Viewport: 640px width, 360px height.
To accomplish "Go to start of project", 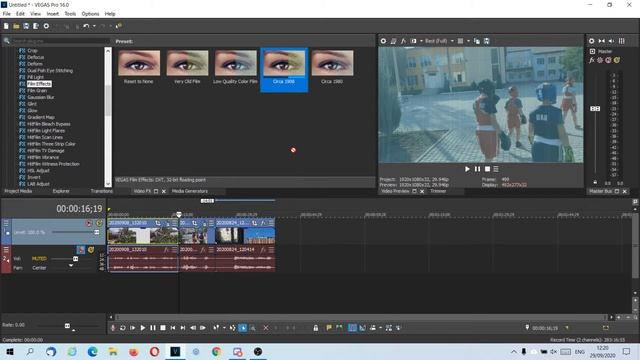I will [173, 328].
